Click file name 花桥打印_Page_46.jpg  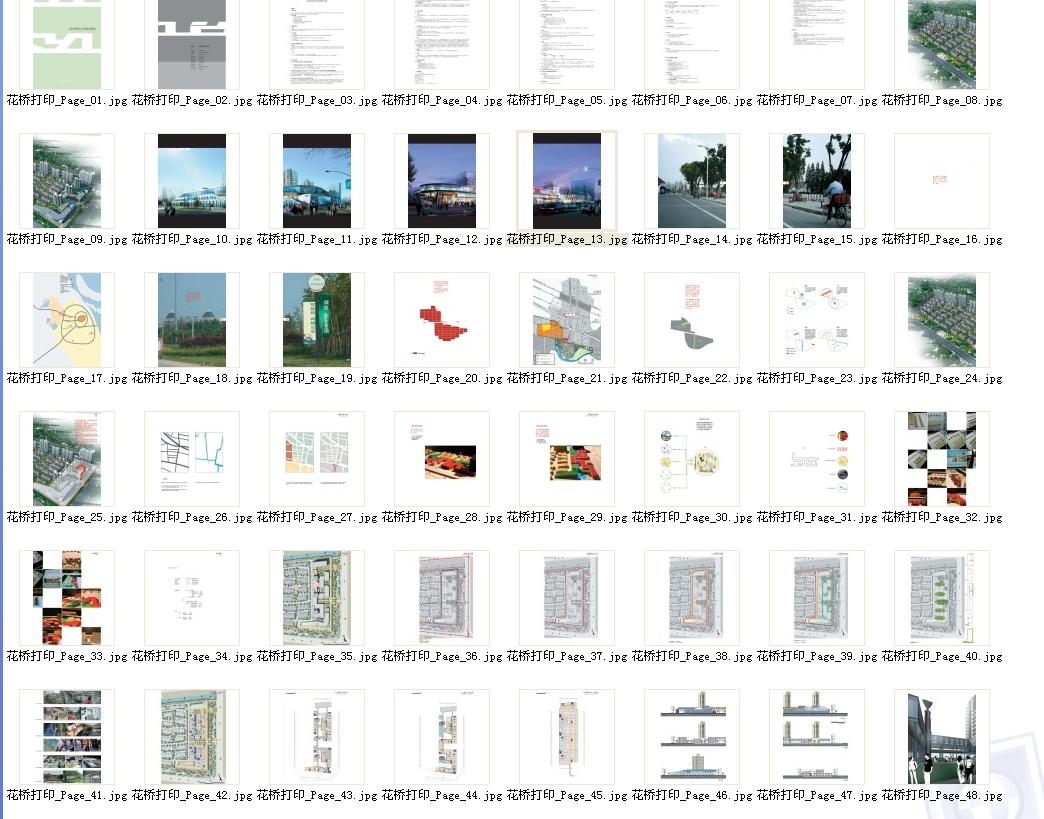click(x=692, y=795)
